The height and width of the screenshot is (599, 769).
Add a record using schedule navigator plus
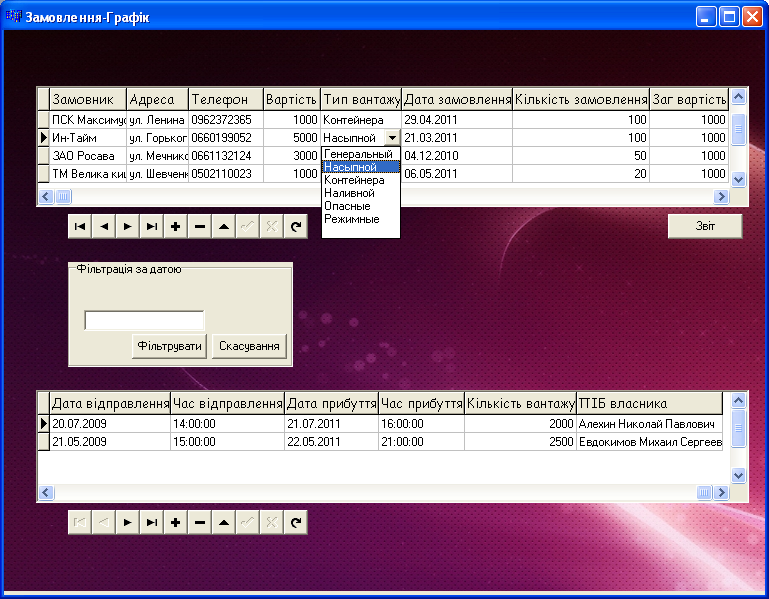(176, 522)
